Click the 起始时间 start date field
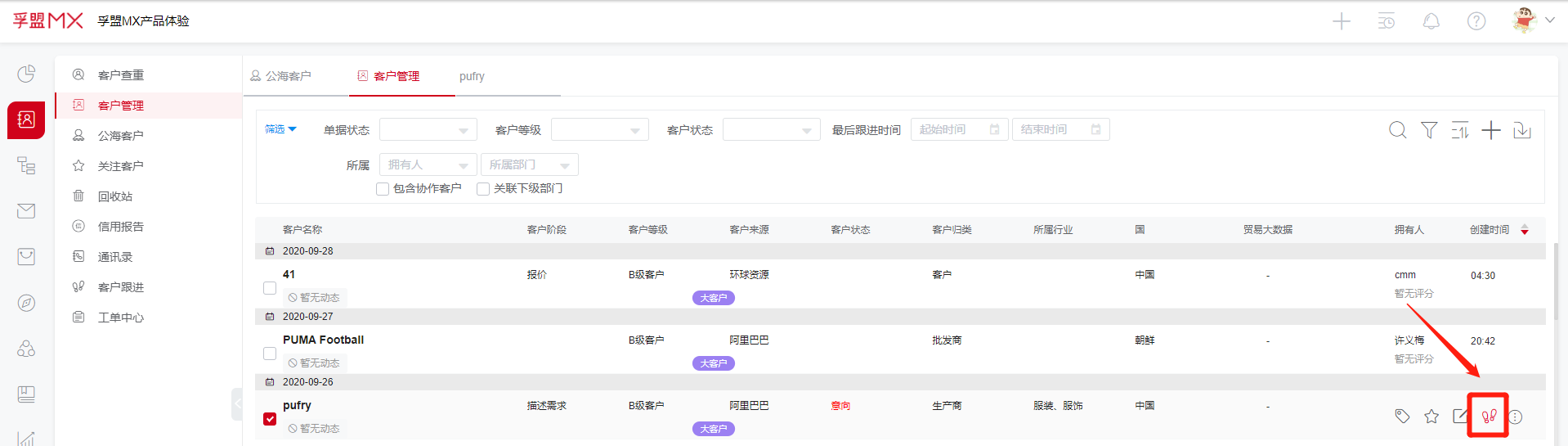The image size is (1568, 446). coord(958,130)
